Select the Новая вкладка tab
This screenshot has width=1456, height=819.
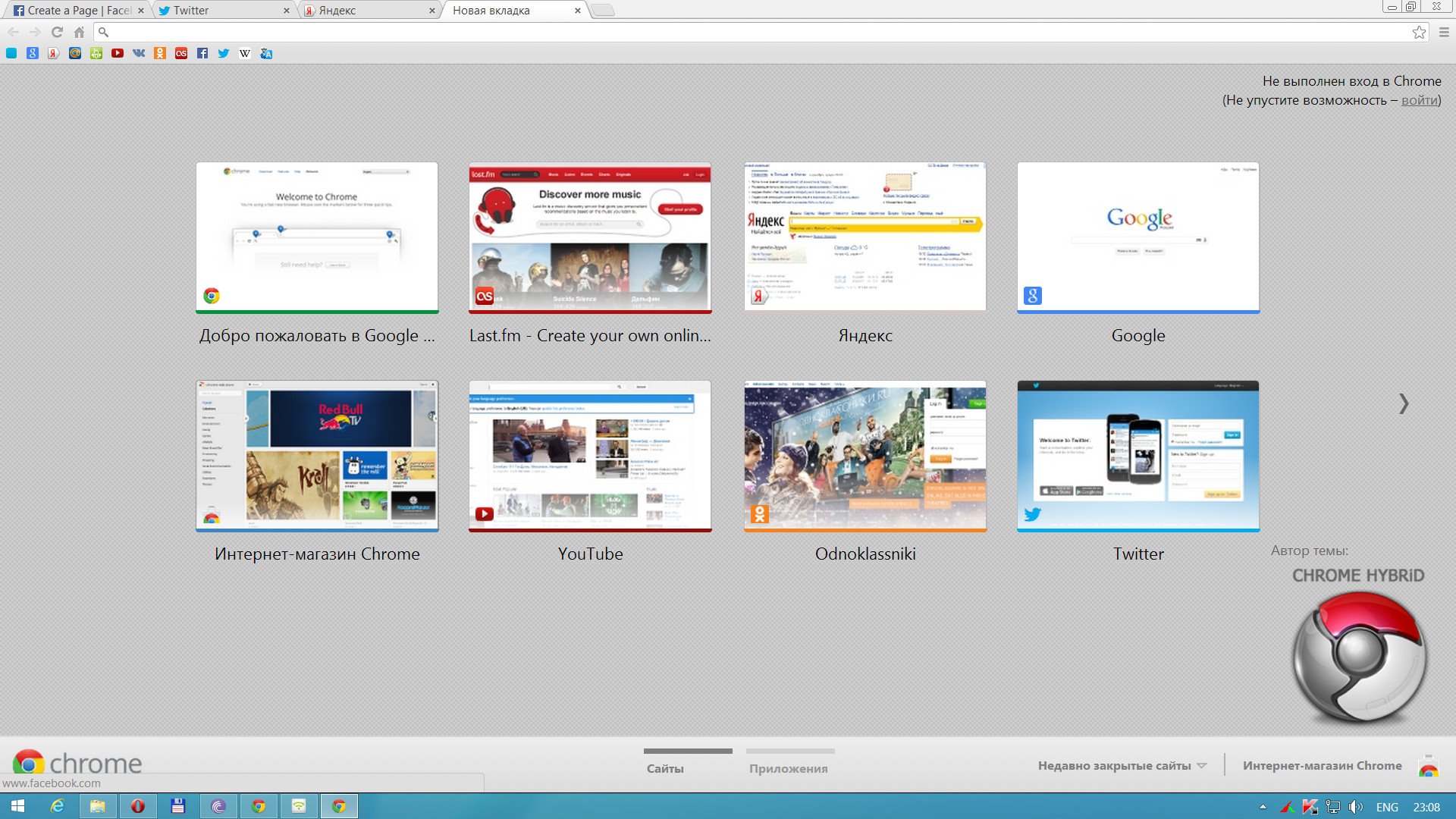click(515, 11)
